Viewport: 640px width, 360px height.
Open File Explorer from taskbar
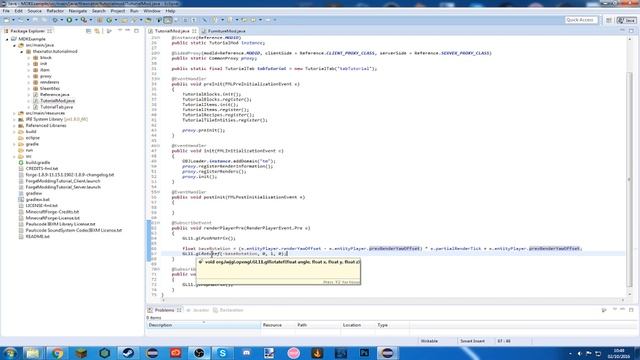point(33,353)
